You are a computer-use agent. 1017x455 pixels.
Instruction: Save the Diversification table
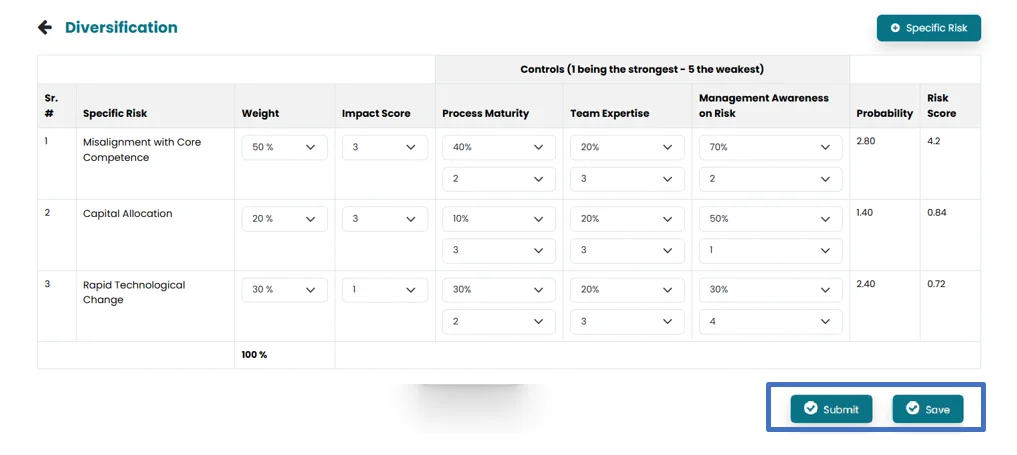928,409
